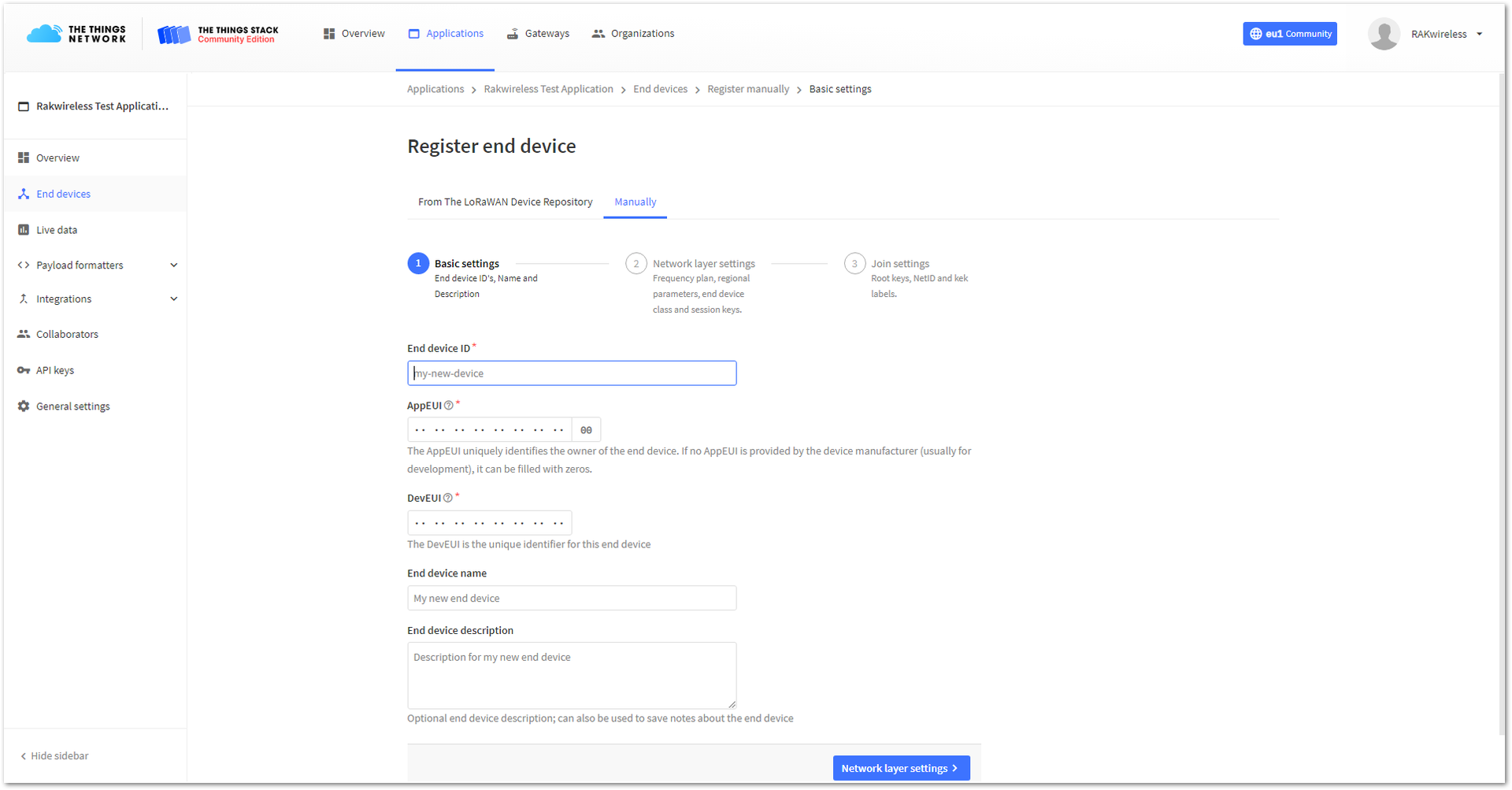Switch to From The LoRaWAN Device Repository tab
This screenshot has width=1512, height=790.
tap(505, 202)
